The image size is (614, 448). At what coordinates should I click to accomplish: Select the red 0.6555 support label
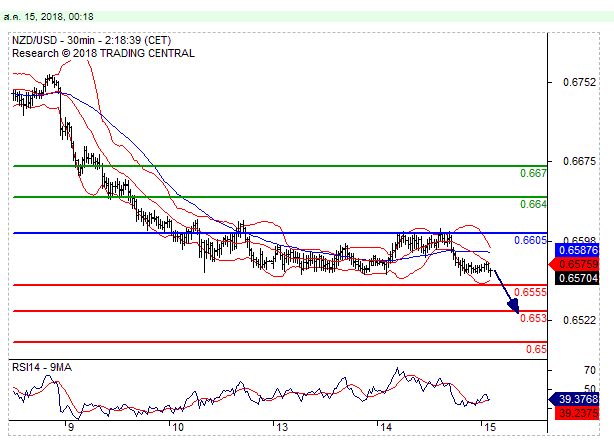pyautogui.click(x=530, y=292)
